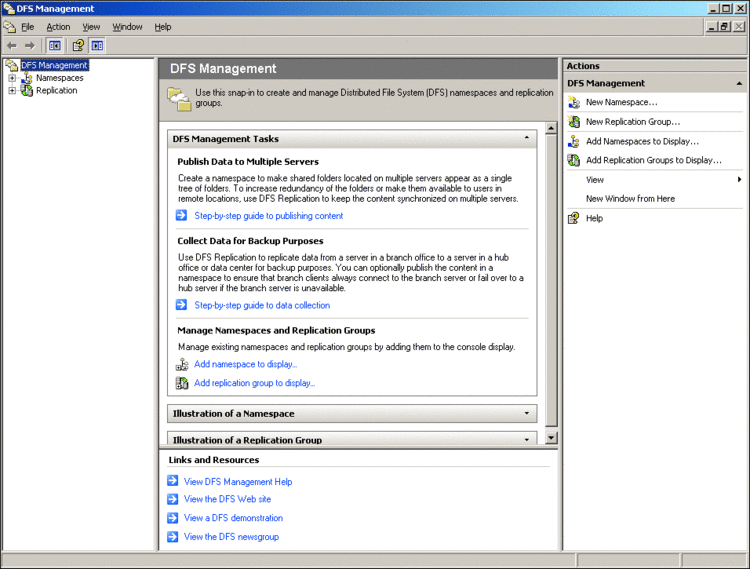
Task: Expand the Namespaces tree node
Action: point(12,78)
